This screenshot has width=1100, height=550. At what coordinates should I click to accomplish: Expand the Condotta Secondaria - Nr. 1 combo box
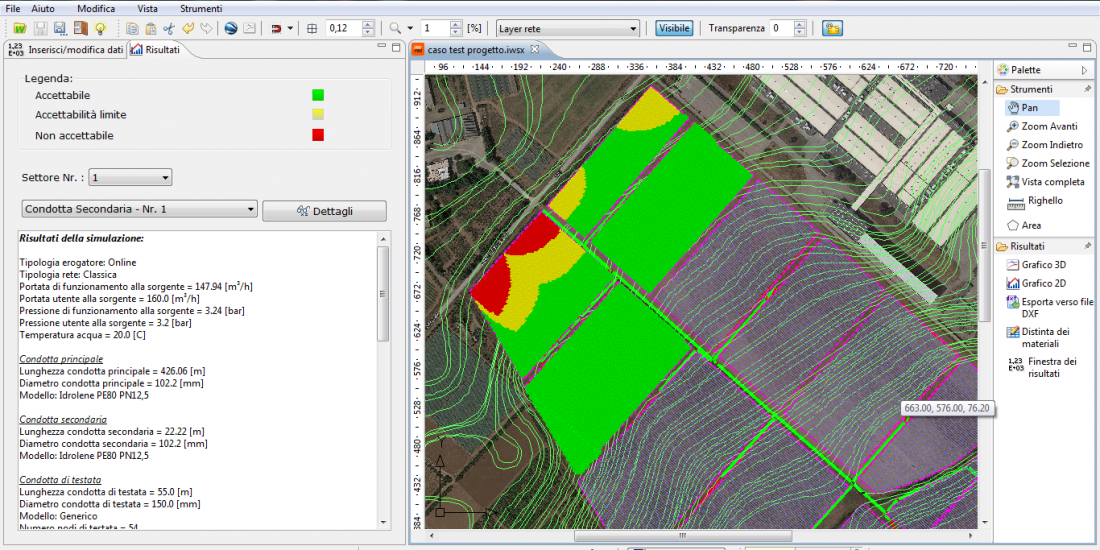tap(140, 210)
